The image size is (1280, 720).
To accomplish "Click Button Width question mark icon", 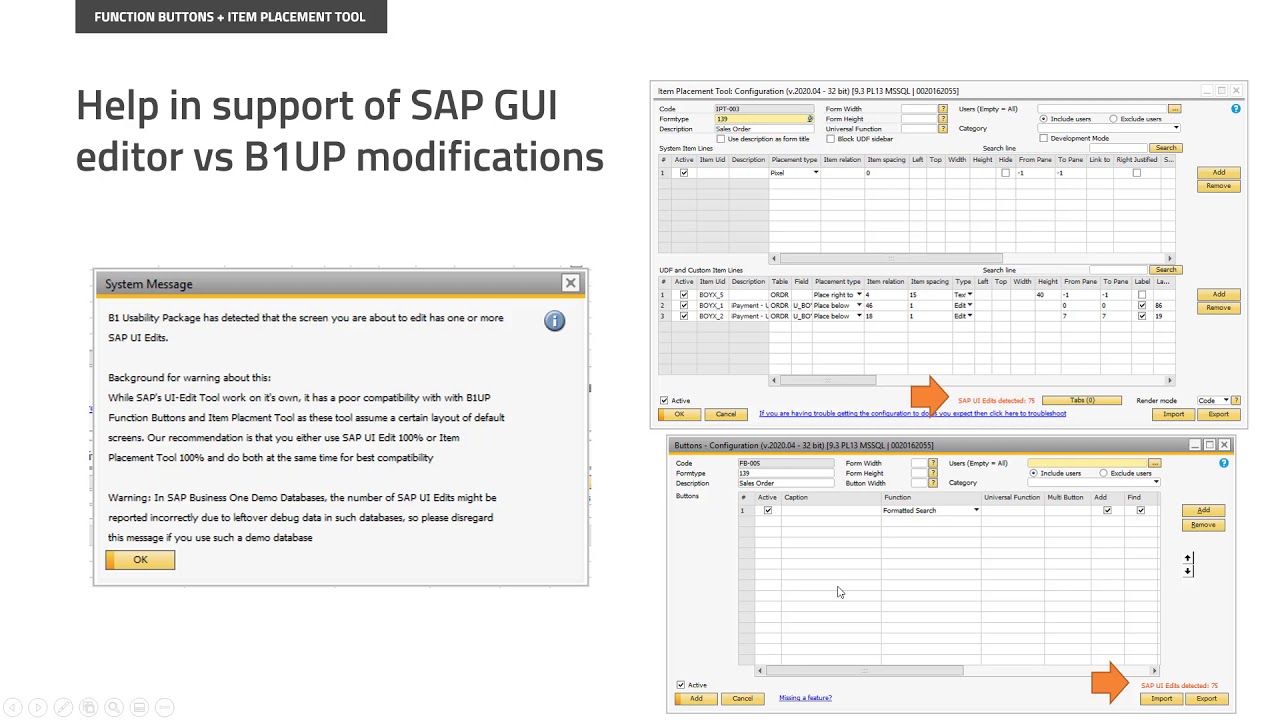I will point(933,483).
